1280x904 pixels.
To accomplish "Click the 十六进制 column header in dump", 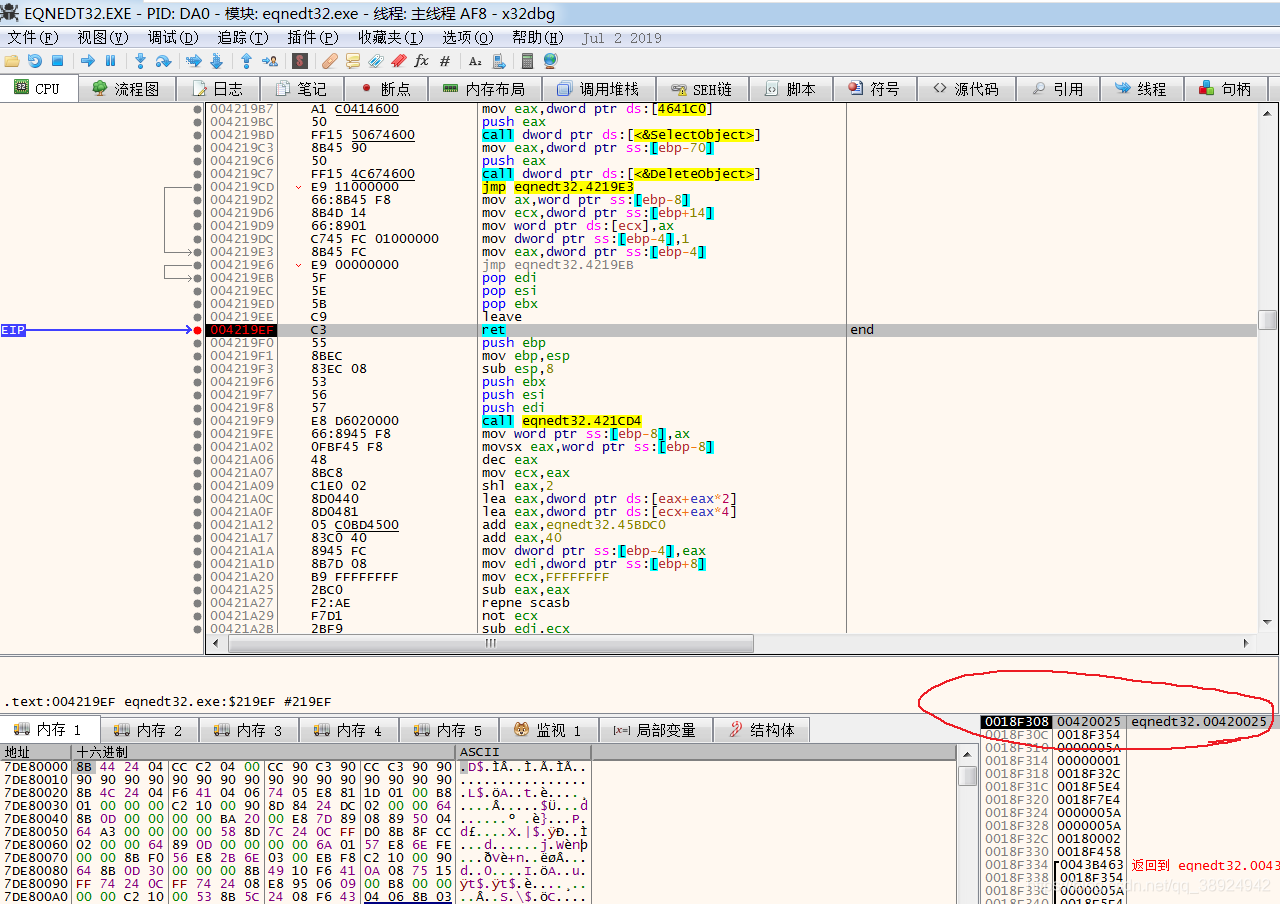I will click(264, 752).
